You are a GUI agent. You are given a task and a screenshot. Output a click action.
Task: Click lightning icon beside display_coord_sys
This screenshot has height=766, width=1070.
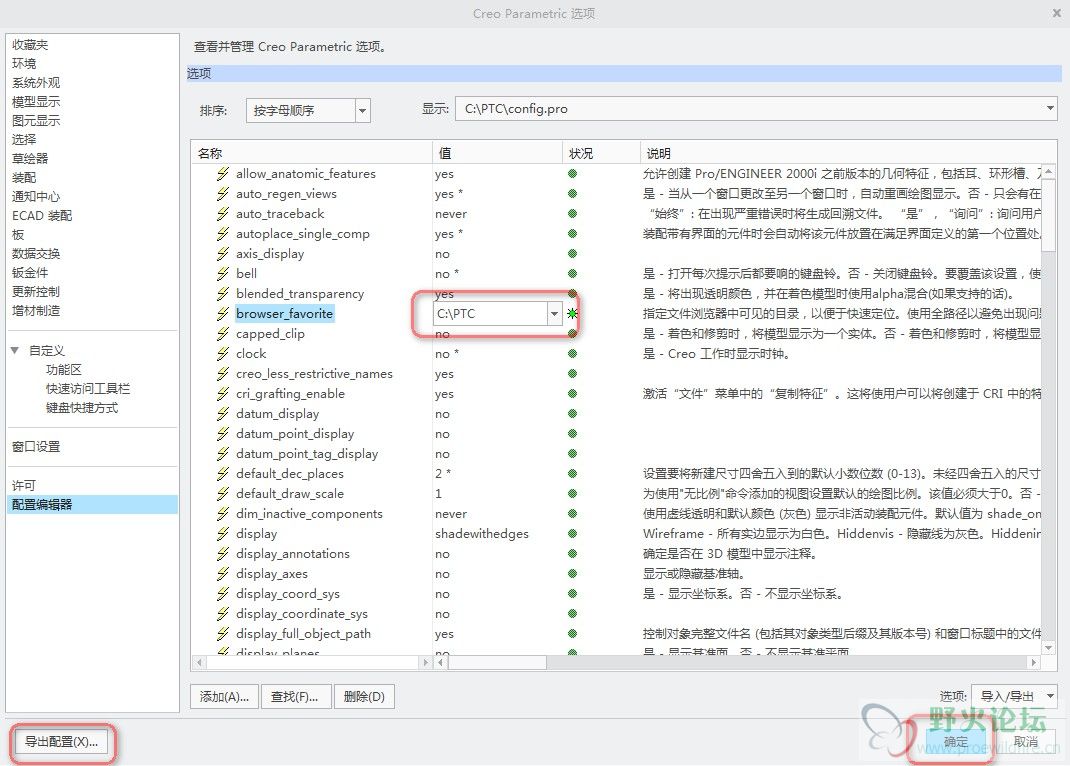tap(222, 593)
